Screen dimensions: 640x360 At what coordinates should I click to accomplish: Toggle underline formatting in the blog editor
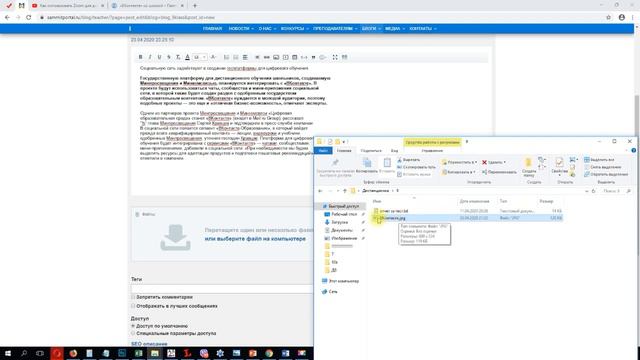pyautogui.click(x=159, y=57)
